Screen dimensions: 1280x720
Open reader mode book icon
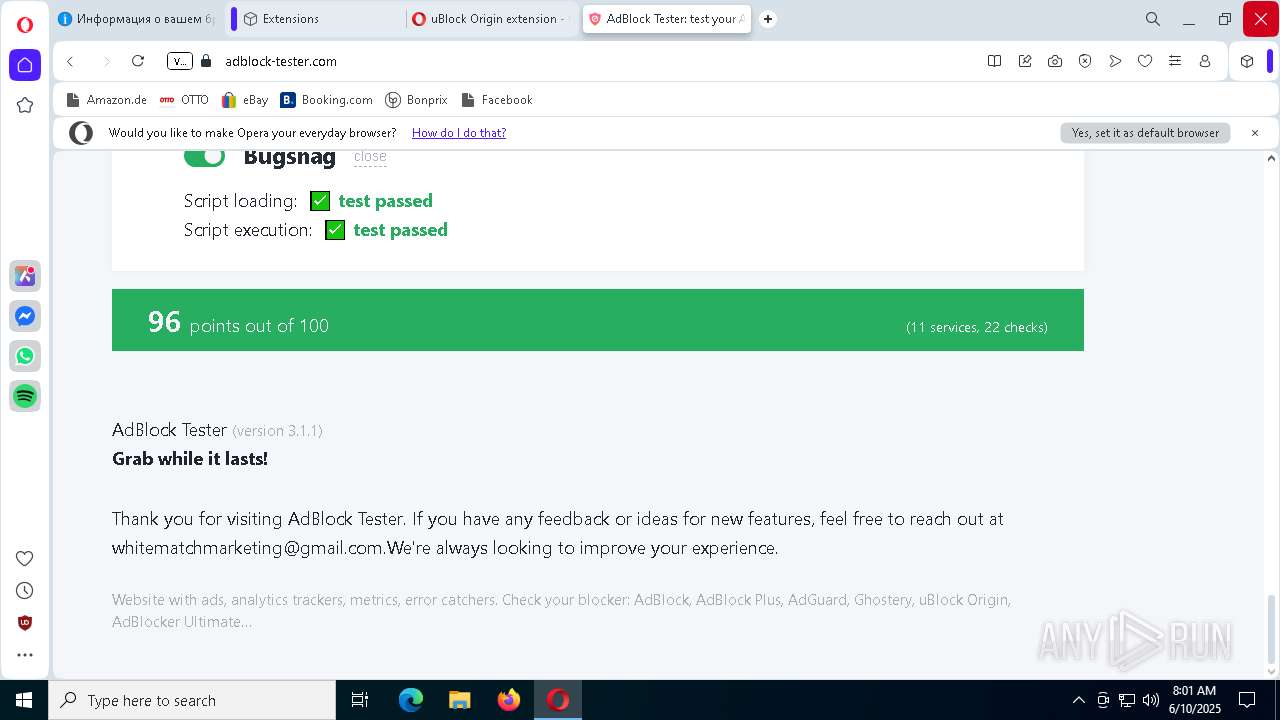994,61
